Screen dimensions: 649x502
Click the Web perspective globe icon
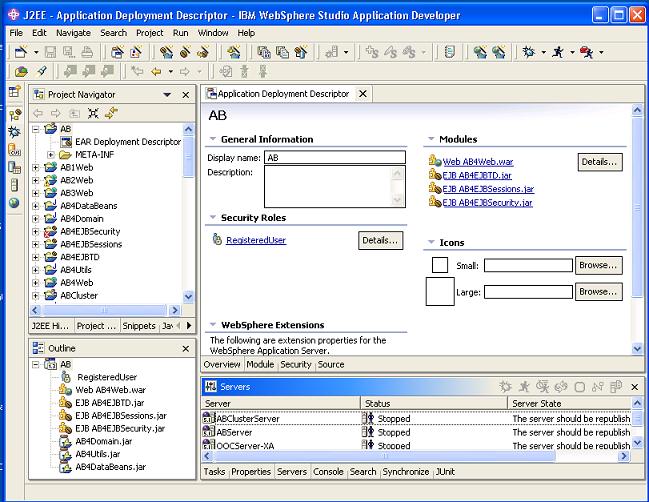pyautogui.click(x=14, y=203)
